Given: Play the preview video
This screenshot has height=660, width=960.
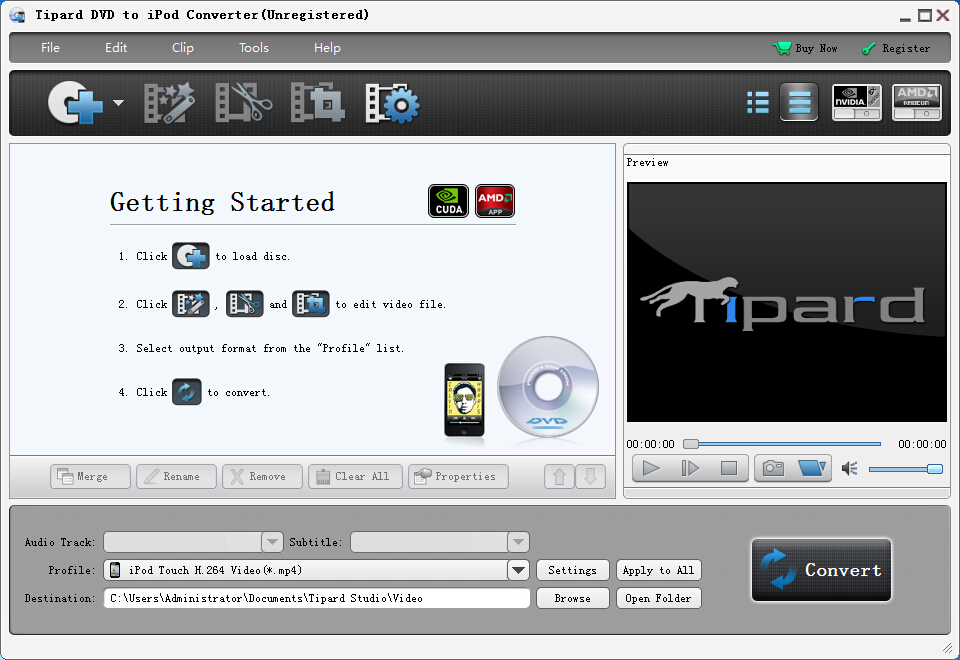Looking at the screenshot, I should pos(651,468).
